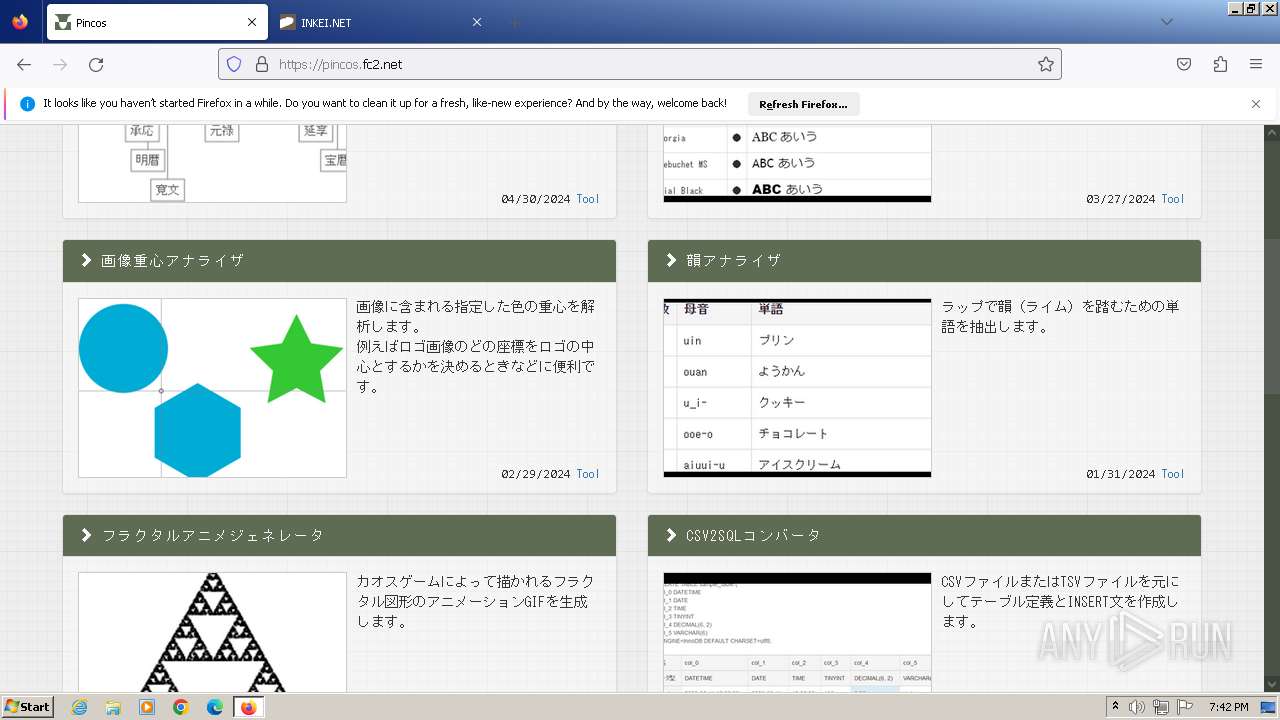Open the 画像重心アナライザ heading link
Image resolution: width=1280 pixels, height=720 pixels.
coord(172,260)
